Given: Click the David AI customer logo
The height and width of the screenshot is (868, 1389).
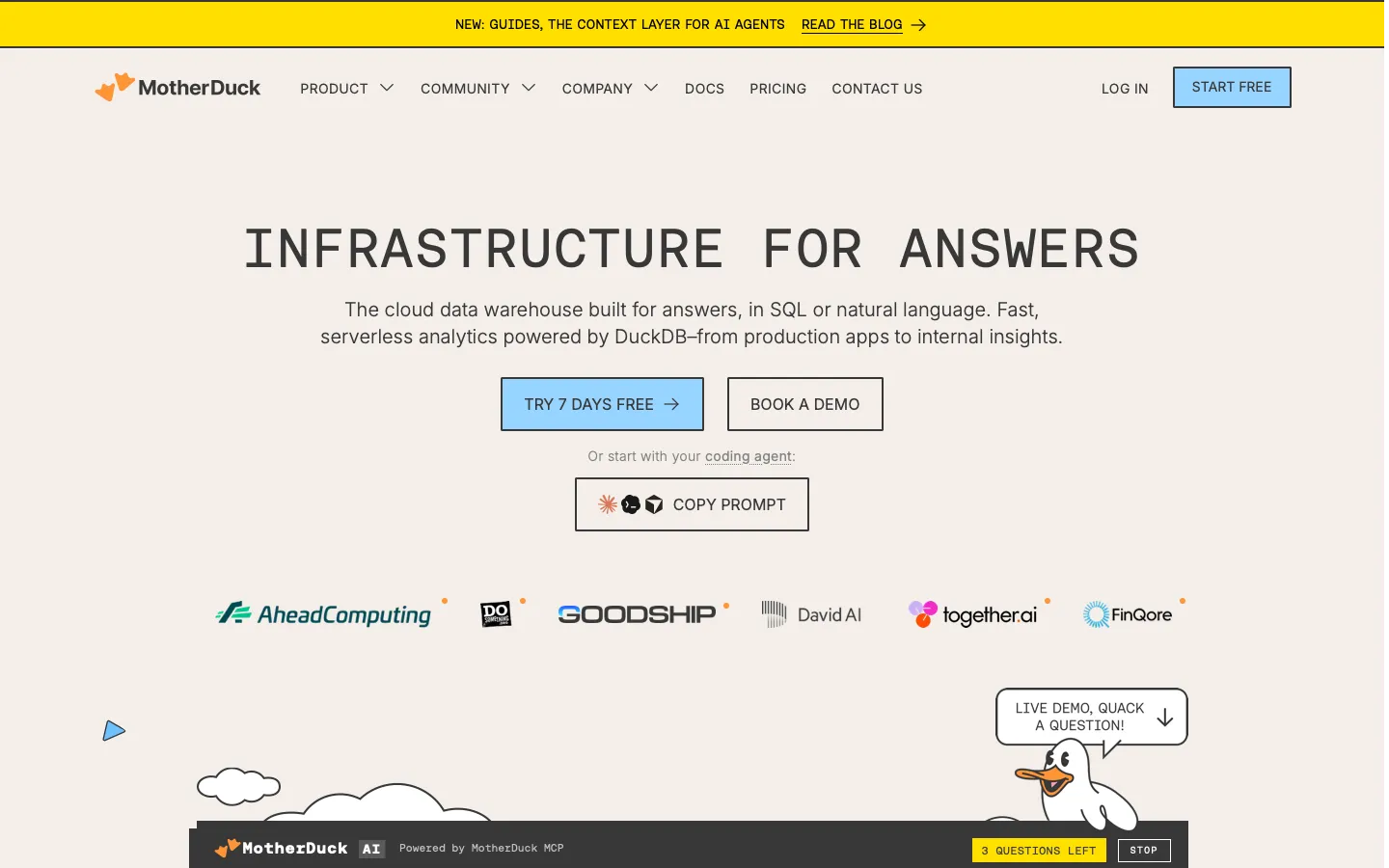Looking at the screenshot, I should (811, 614).
